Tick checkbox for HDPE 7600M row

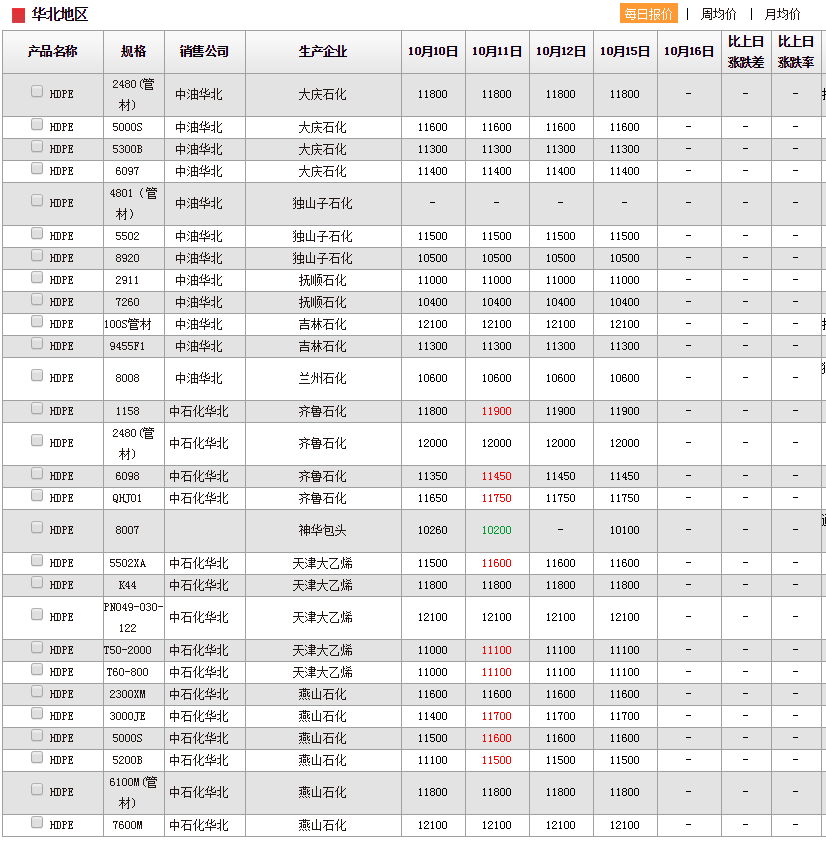click(x=37, y=823)
